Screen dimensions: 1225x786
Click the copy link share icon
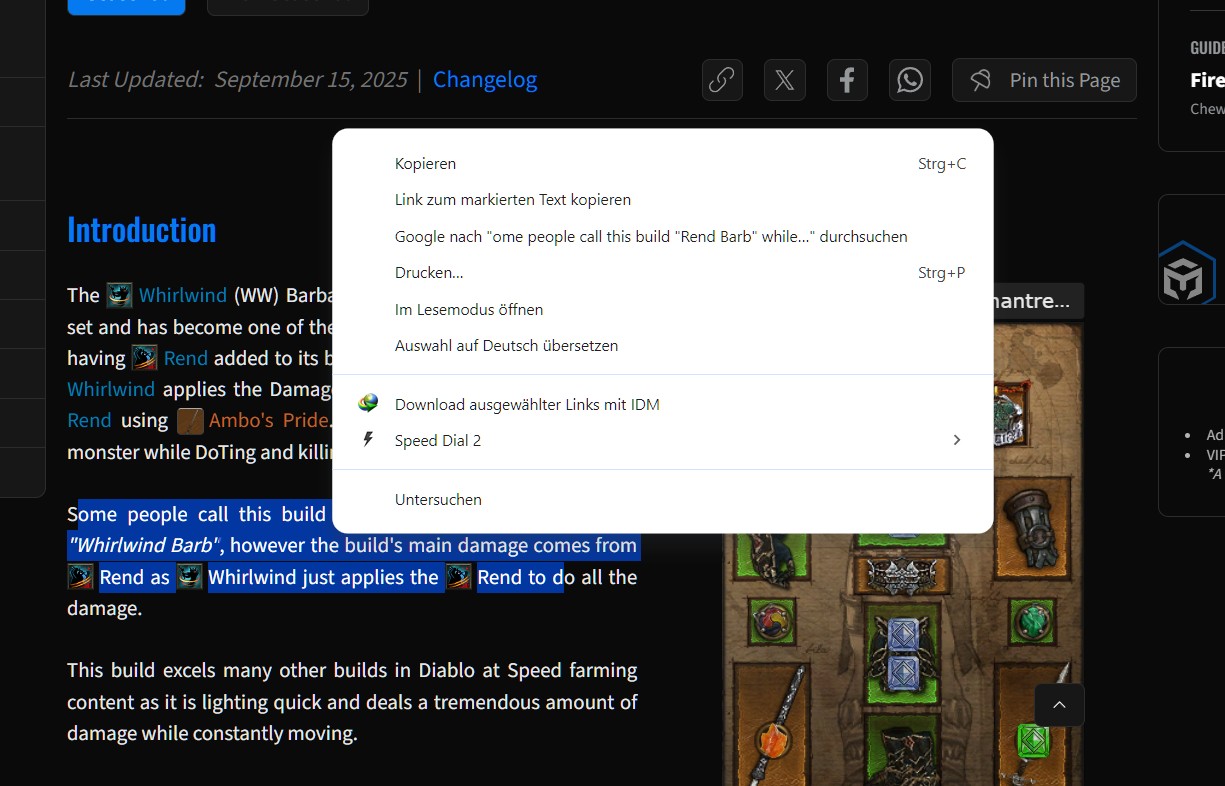click(722, 80)
